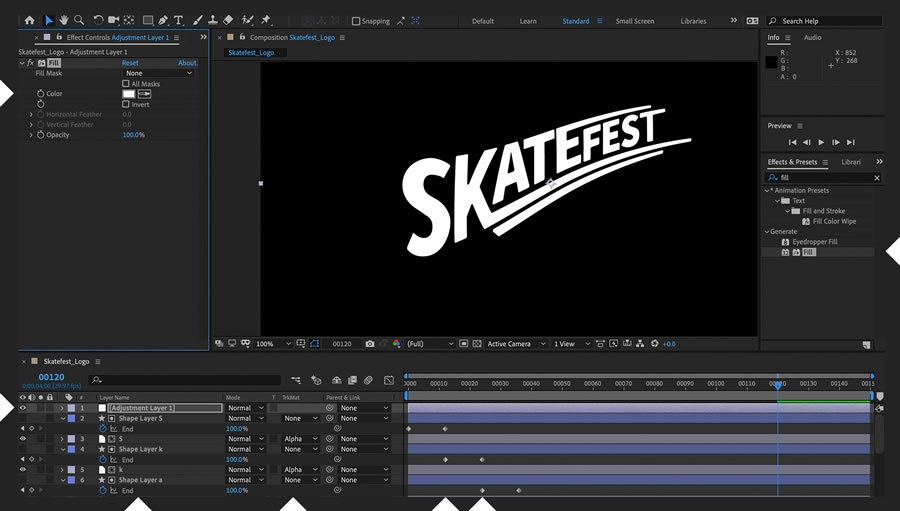Check the All Masks checkbox
The image size is (900, 511).
(126, 84)
